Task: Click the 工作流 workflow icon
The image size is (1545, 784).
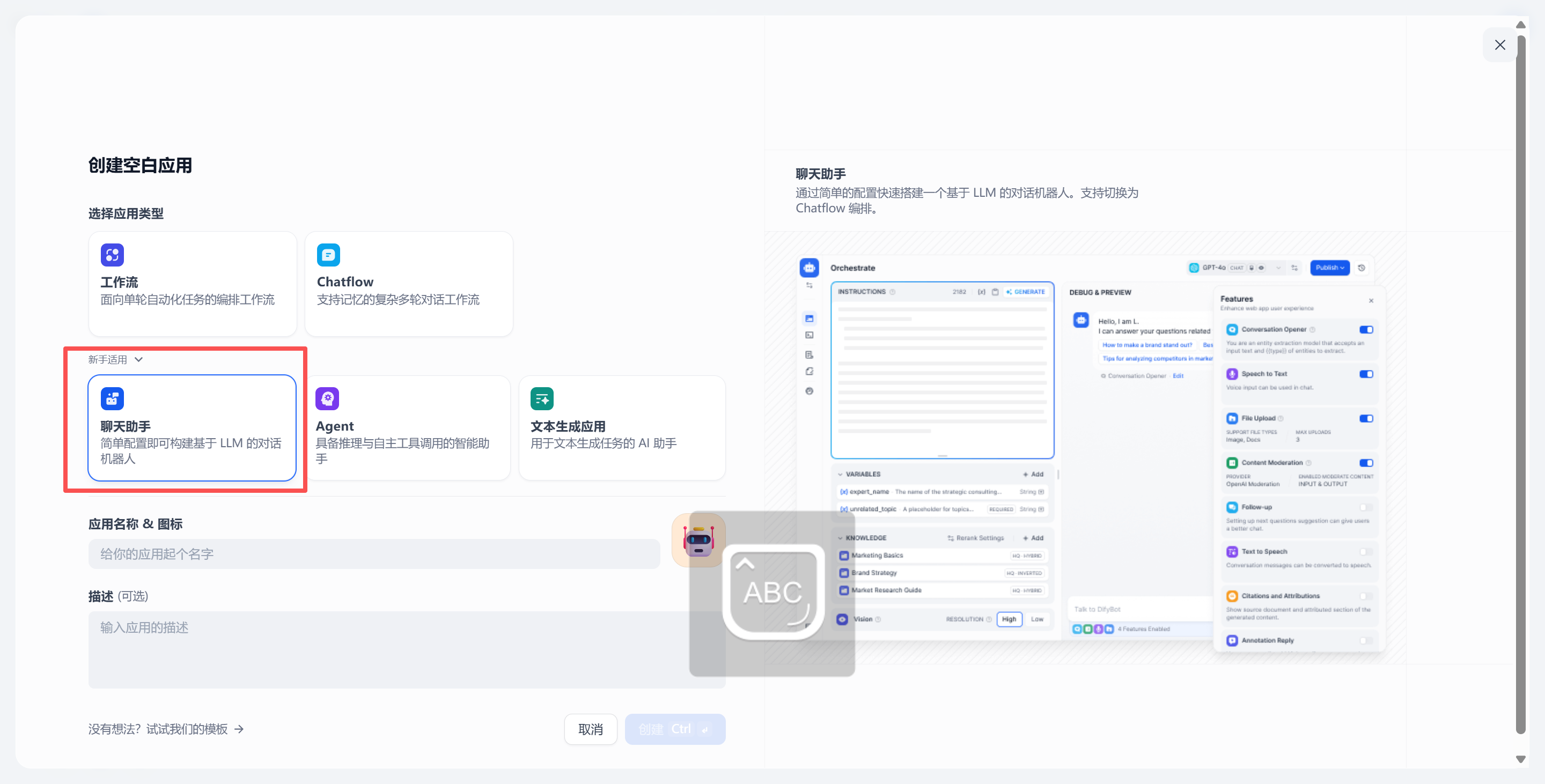Action: [x=112, y=255]
